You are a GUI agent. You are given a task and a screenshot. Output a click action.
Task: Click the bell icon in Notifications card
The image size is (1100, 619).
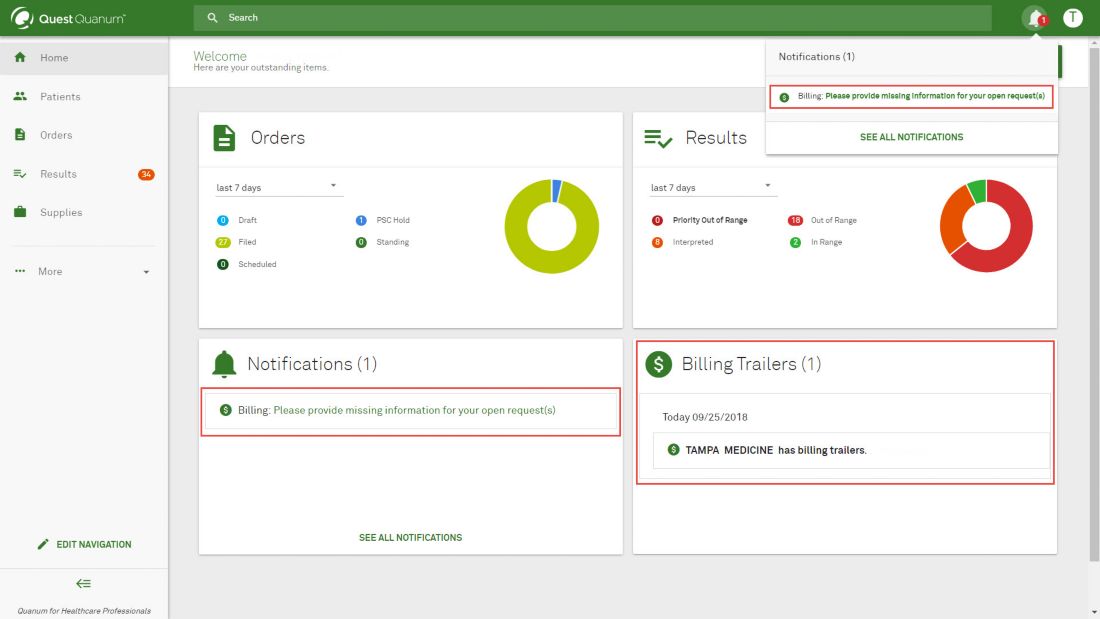225,364
